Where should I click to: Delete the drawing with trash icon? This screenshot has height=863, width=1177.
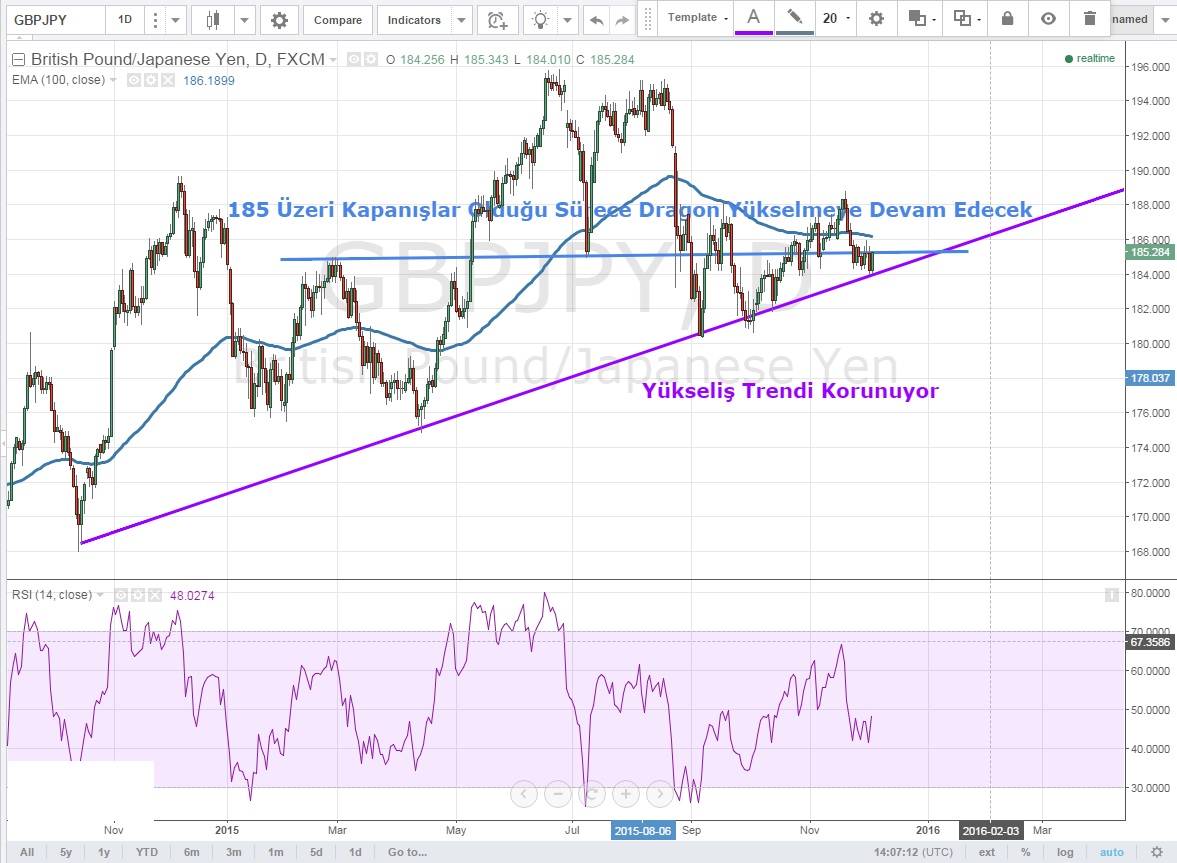[x=1089, y=18]
